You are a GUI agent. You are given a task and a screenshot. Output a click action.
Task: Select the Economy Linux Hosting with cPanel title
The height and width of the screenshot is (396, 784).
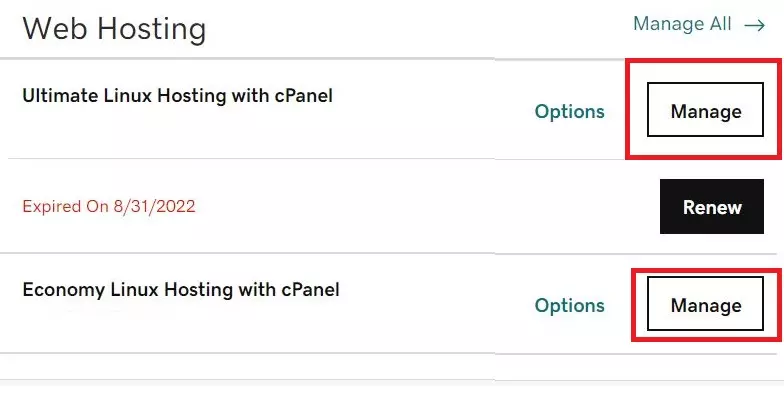click(181, 290)
